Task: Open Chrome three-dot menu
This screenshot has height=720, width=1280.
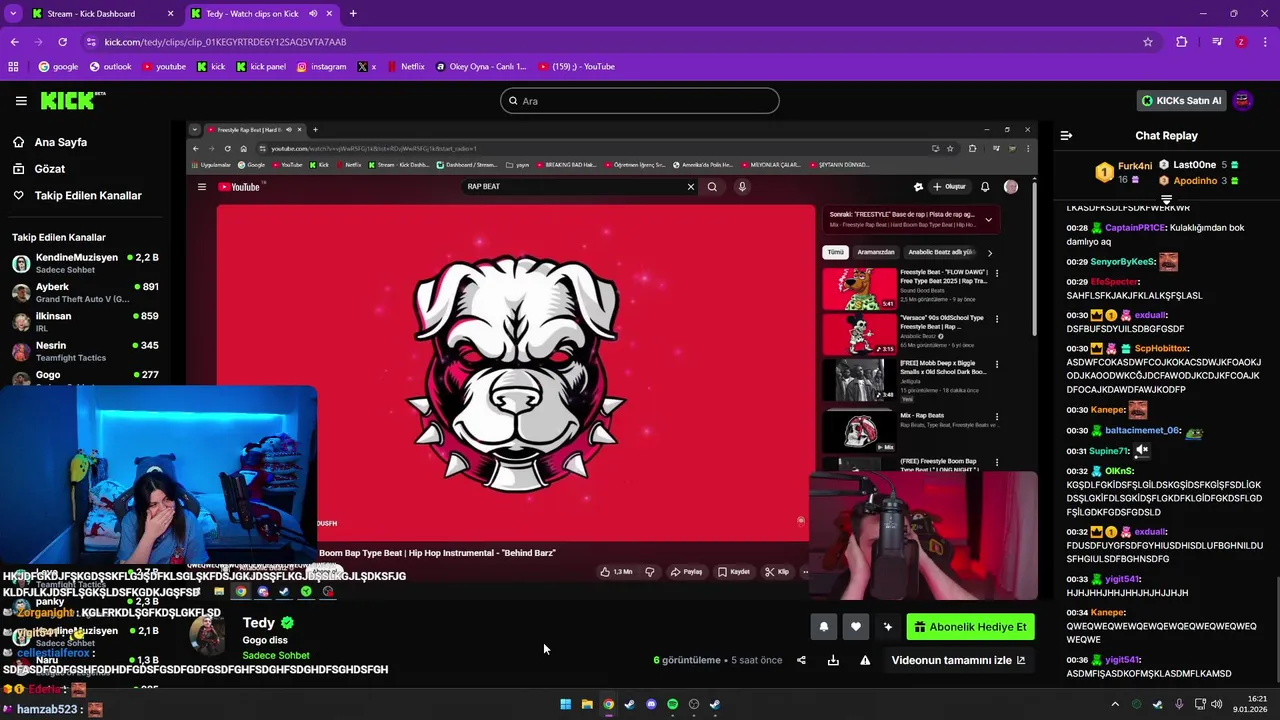Action: [1265, 42]
